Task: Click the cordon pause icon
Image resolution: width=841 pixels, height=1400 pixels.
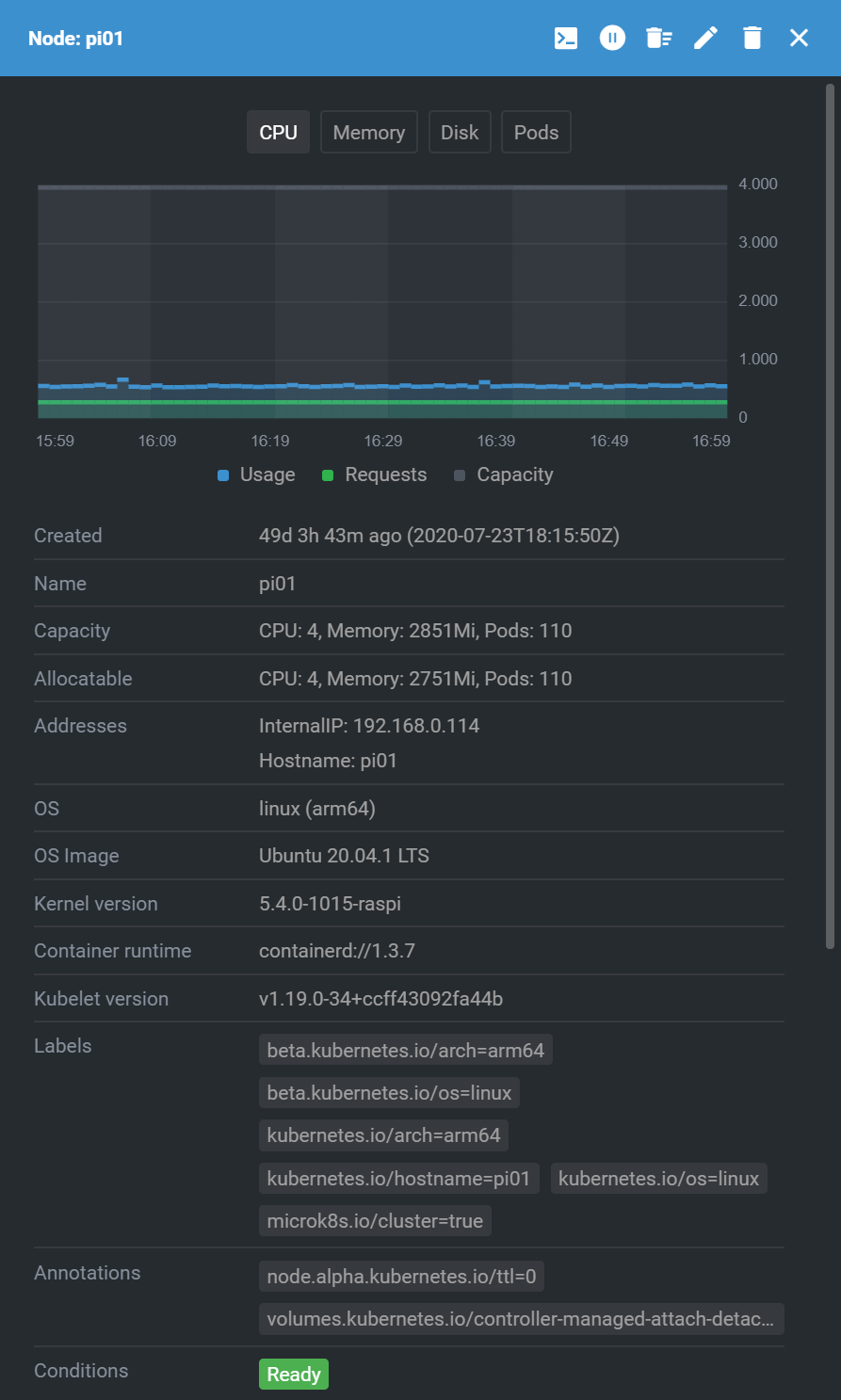Action: 612,38
